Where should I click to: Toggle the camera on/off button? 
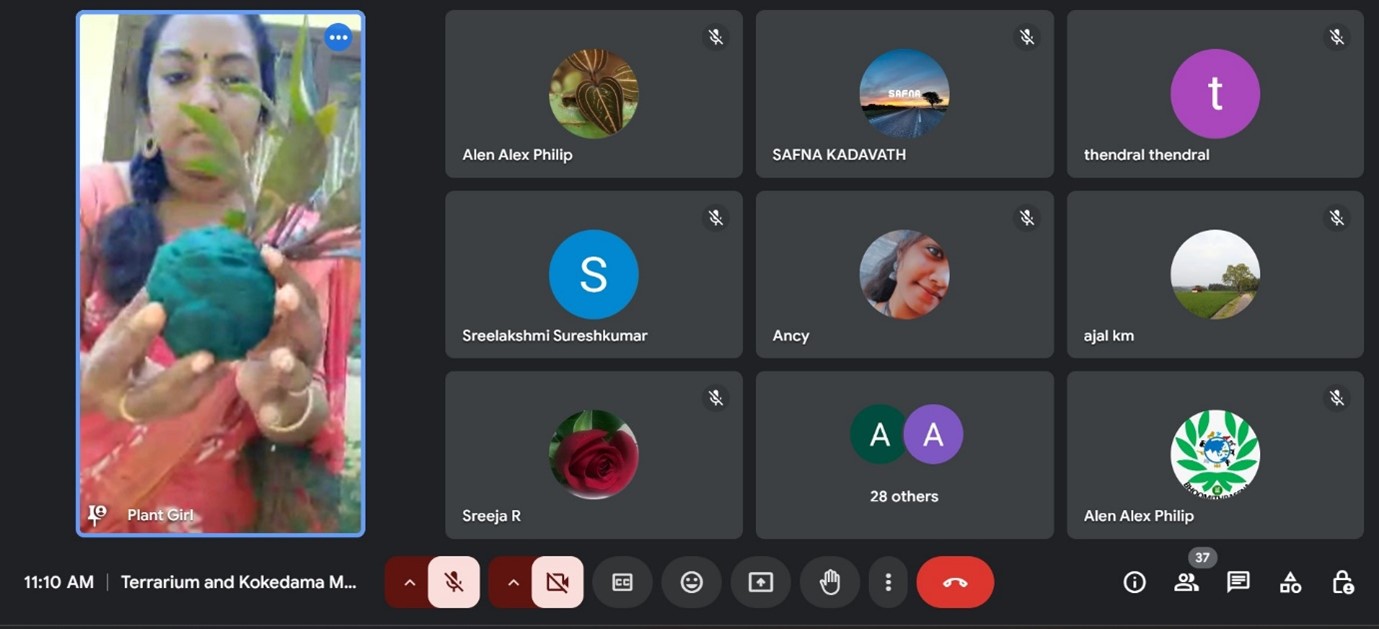[557, 582]
